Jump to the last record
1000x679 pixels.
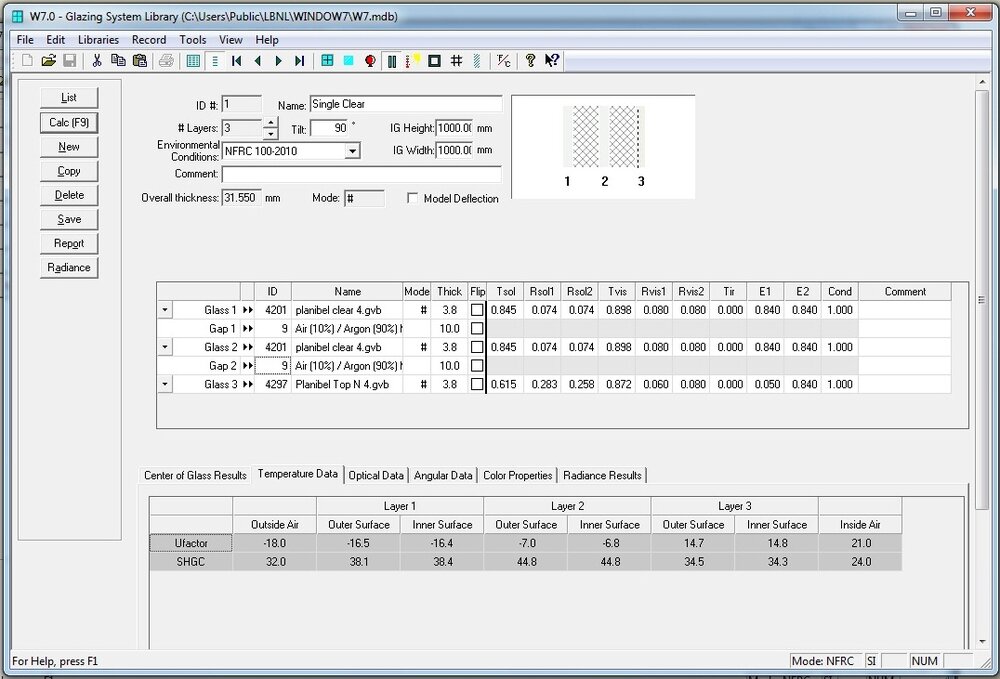click(300, 61)
